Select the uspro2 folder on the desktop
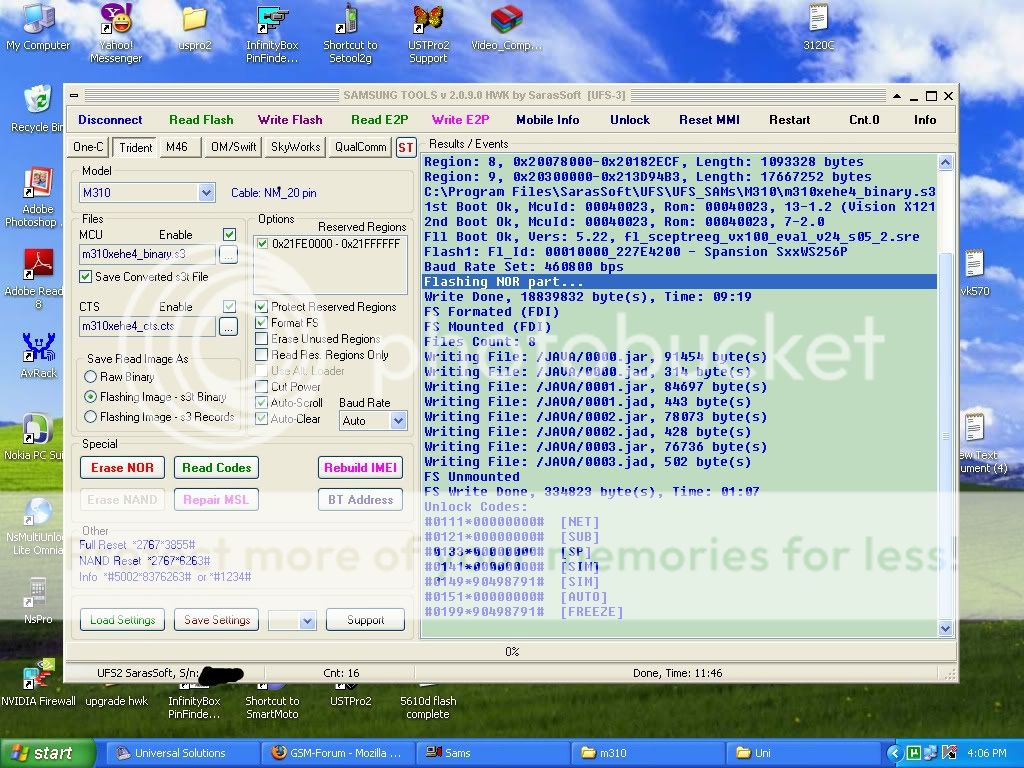 pyautogui.click(x=195, y=27)
